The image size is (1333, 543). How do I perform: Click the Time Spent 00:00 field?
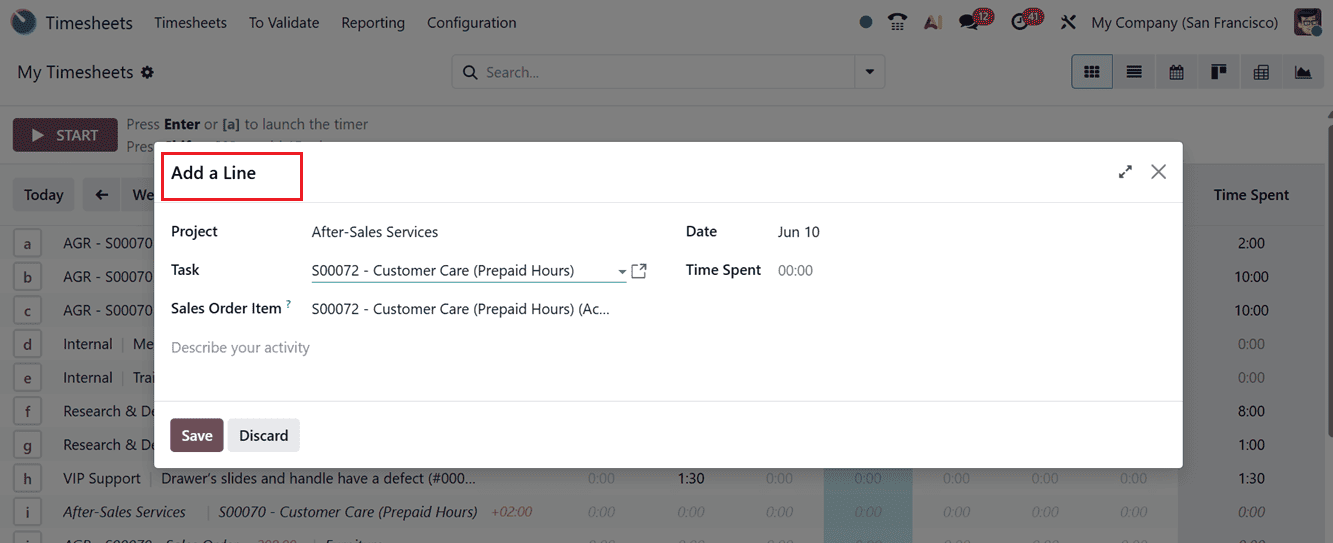[x=796, y=271]
